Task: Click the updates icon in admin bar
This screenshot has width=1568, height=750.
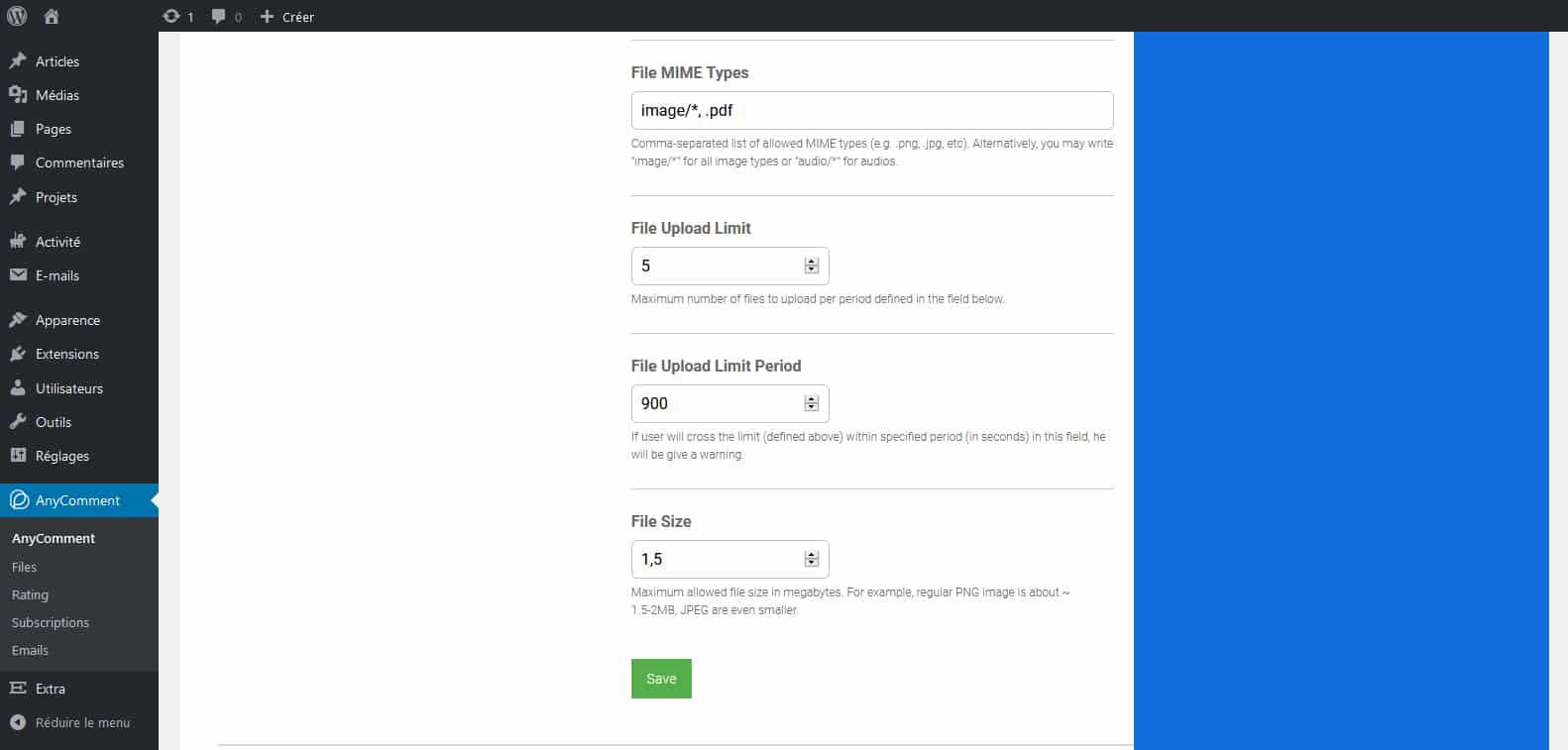Action: pos(171,16)
